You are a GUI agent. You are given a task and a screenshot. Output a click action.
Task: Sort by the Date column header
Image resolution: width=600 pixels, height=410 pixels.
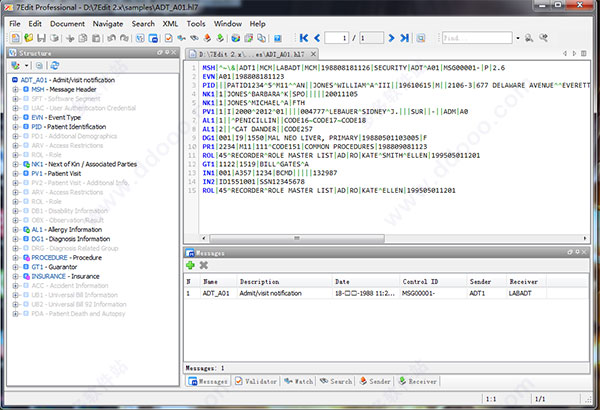pyautogui.click(x=366, y=281)
